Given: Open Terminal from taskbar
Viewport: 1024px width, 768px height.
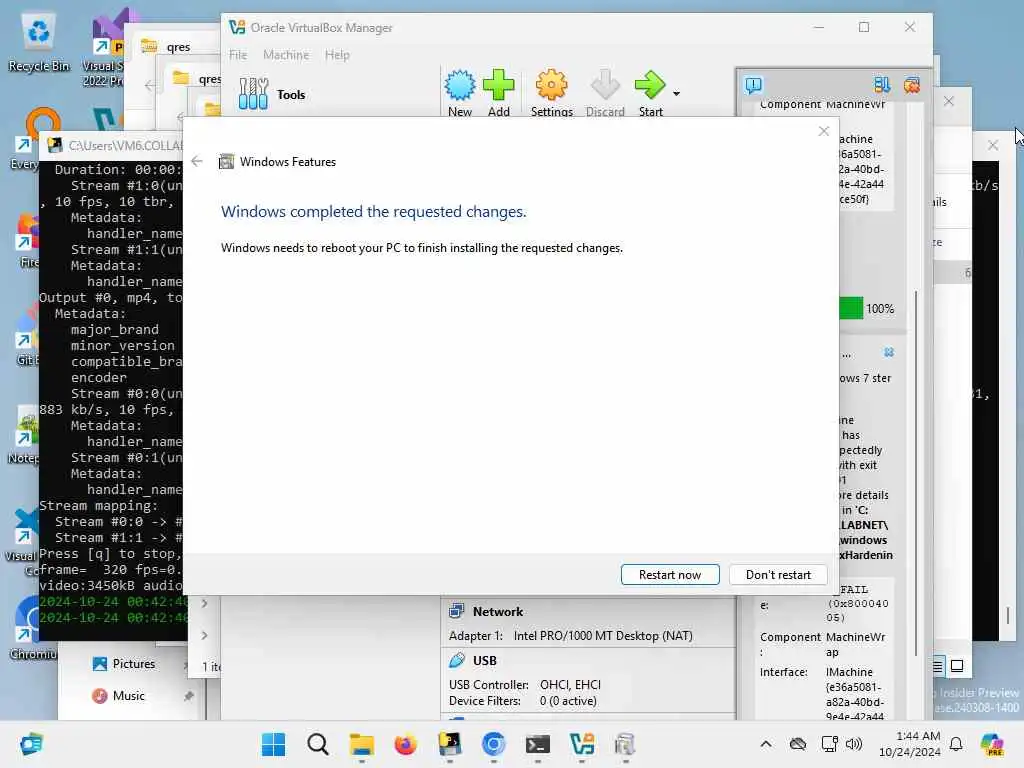Looking at the screenshot, I should pos(537,744).
